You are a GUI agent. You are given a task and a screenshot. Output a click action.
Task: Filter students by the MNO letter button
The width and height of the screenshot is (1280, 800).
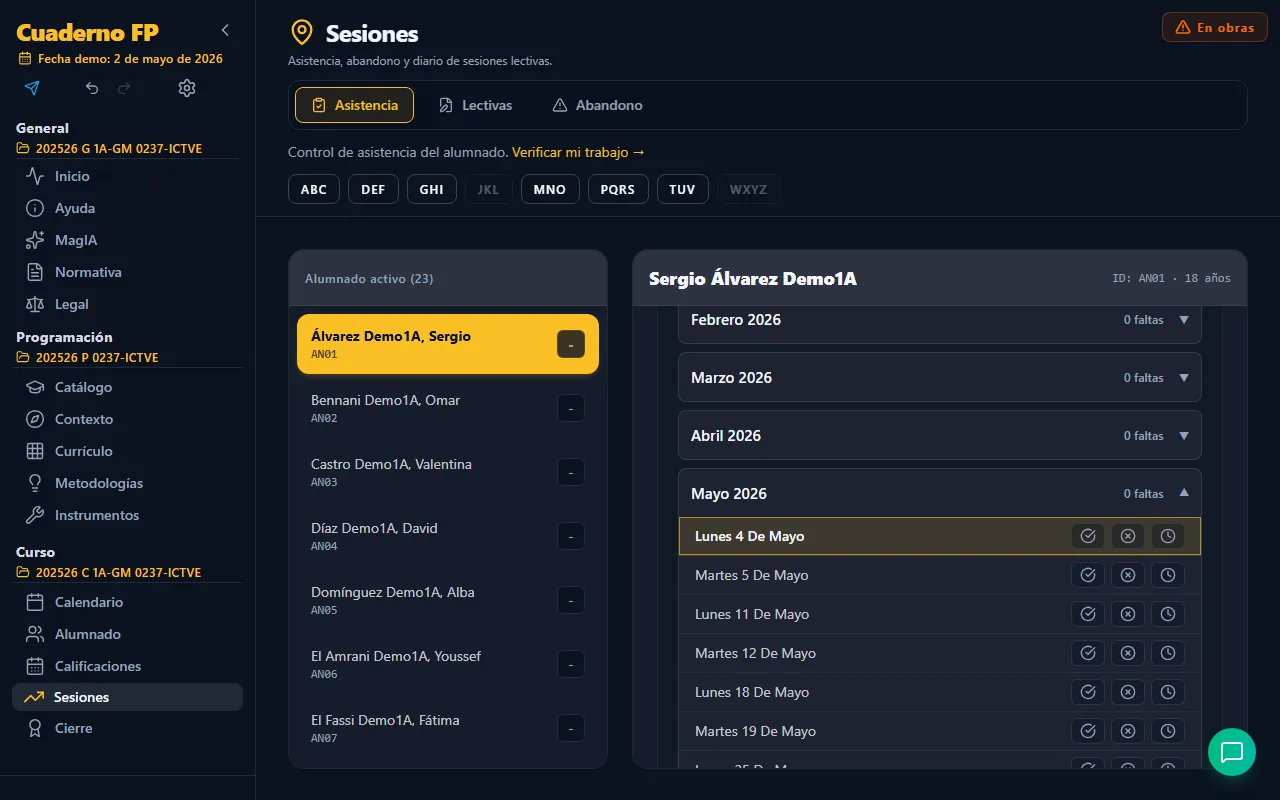(x=550, y=189)
